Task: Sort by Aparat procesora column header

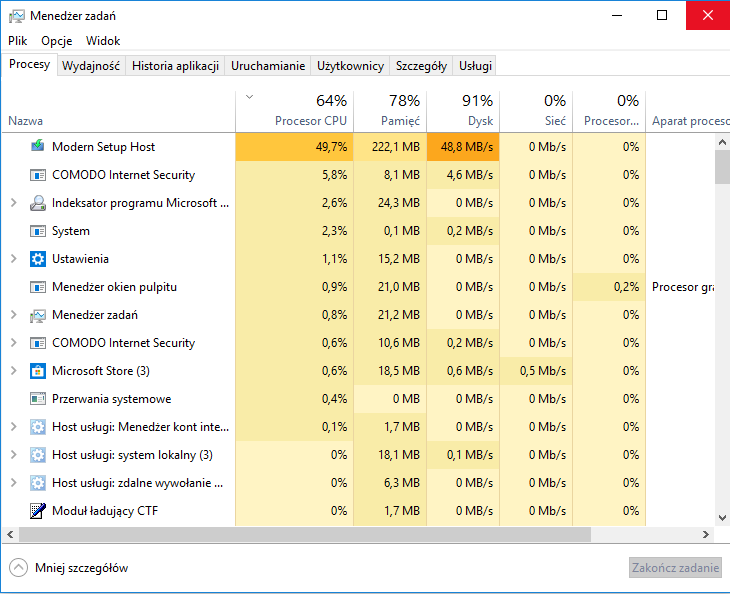Action: 688,112
